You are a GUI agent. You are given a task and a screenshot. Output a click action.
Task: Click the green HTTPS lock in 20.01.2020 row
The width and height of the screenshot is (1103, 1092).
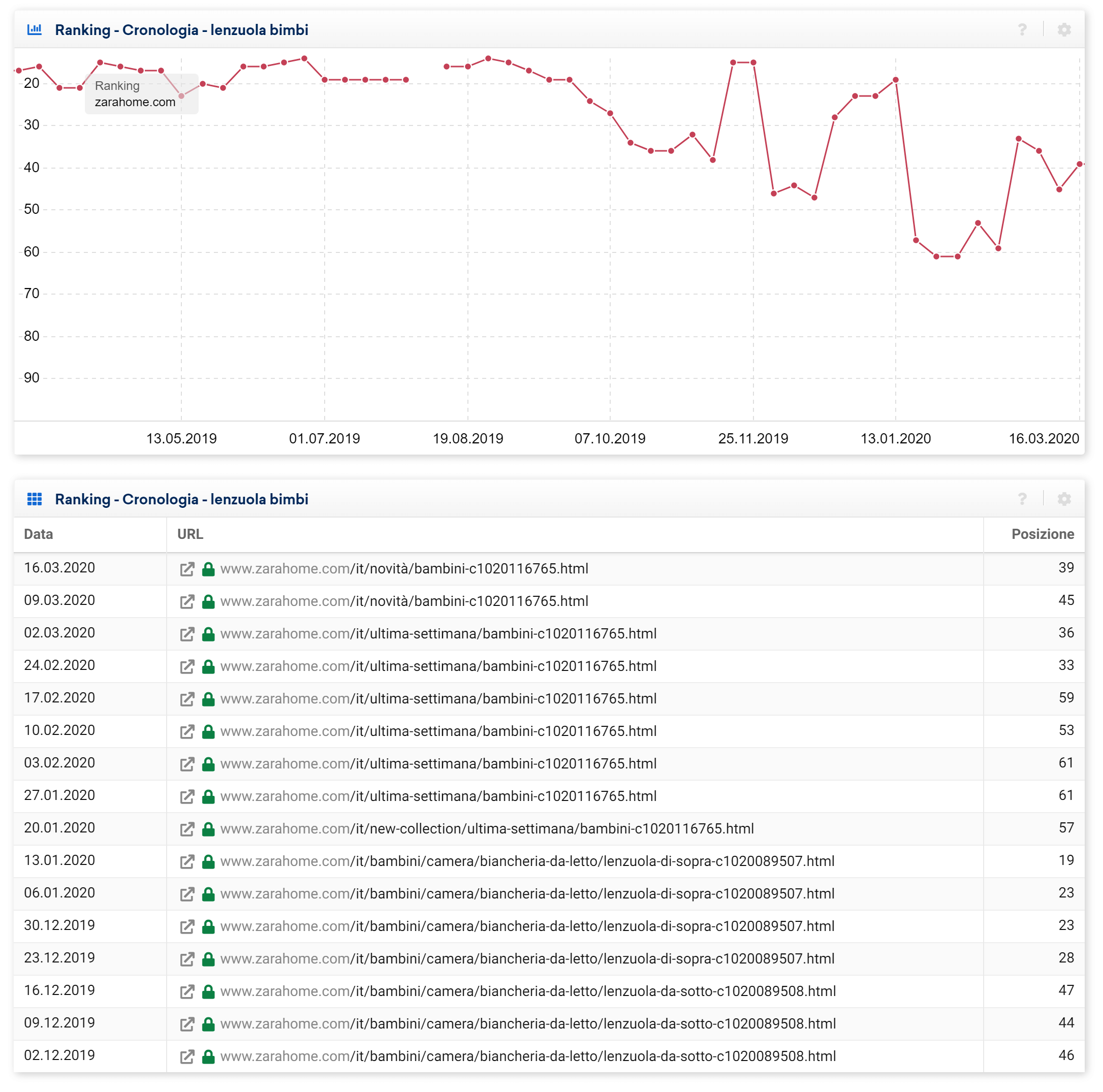(x=208, y=829)
